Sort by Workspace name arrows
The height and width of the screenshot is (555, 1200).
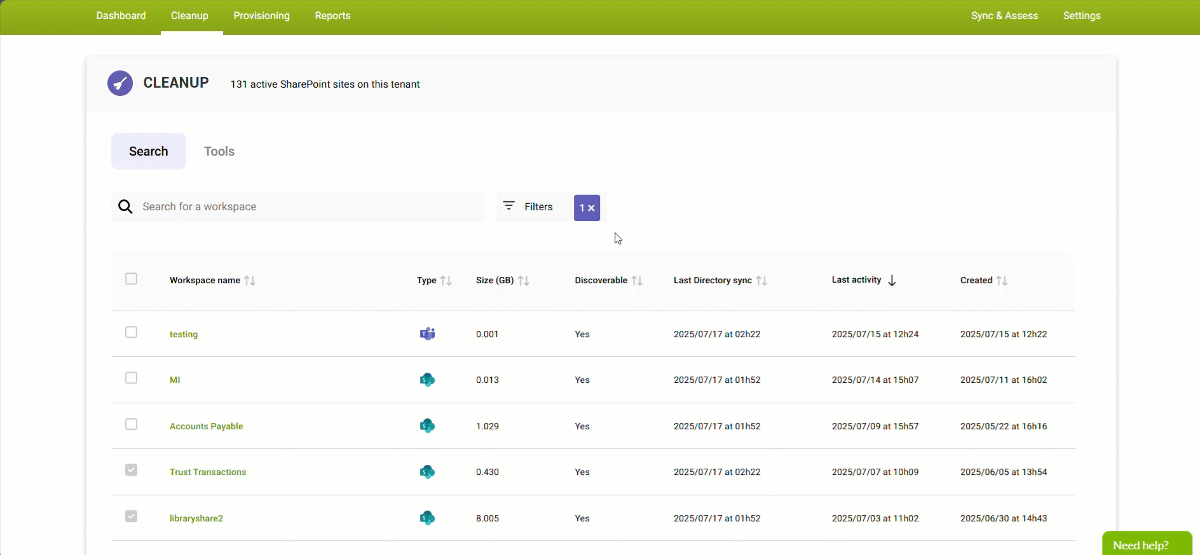point(250,281)
